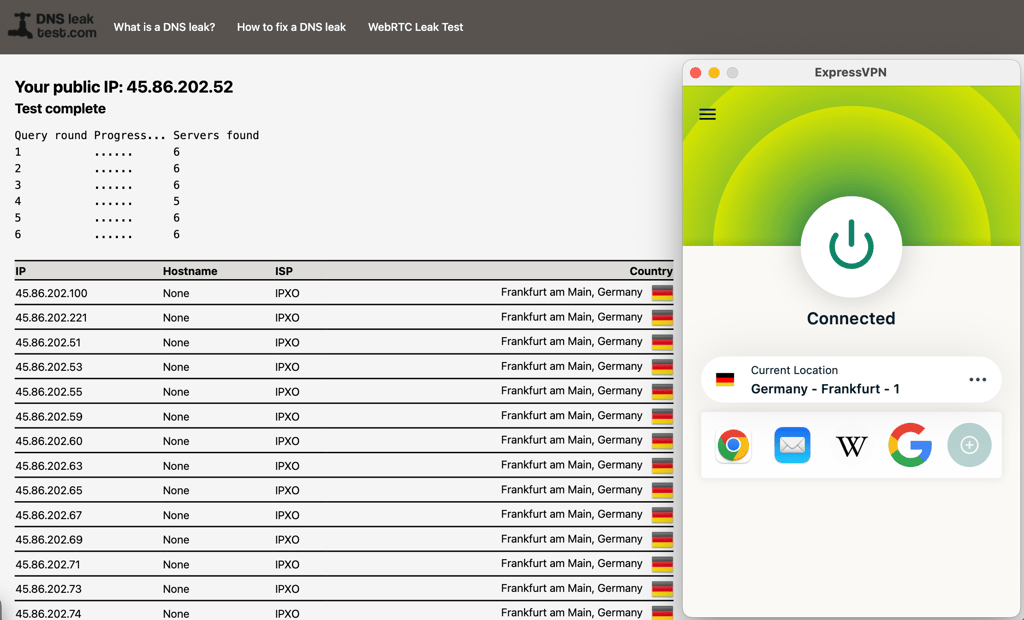
Task: Open the location options three-dot menu
Action: pos(977,380)
